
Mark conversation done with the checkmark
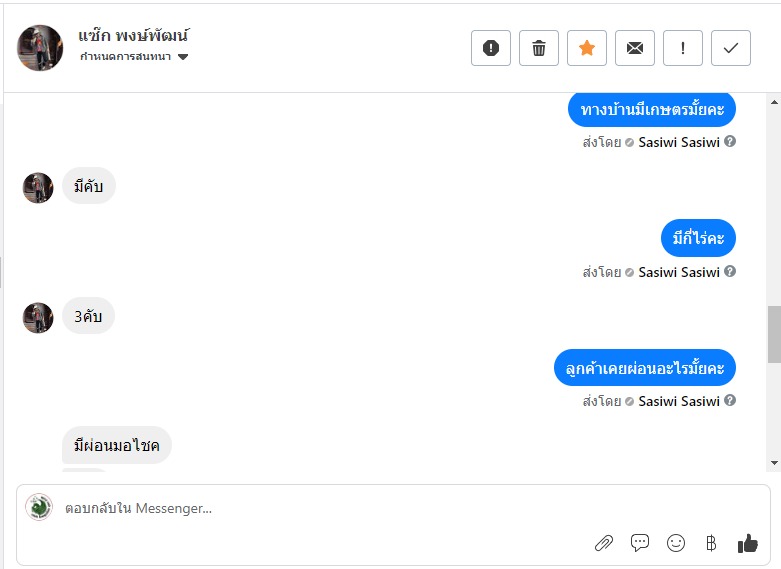pos(731,48)
